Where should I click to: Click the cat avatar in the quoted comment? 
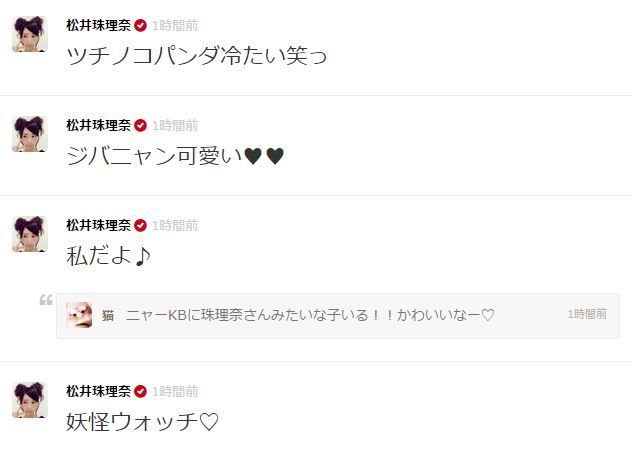click(x=79, y=315)
